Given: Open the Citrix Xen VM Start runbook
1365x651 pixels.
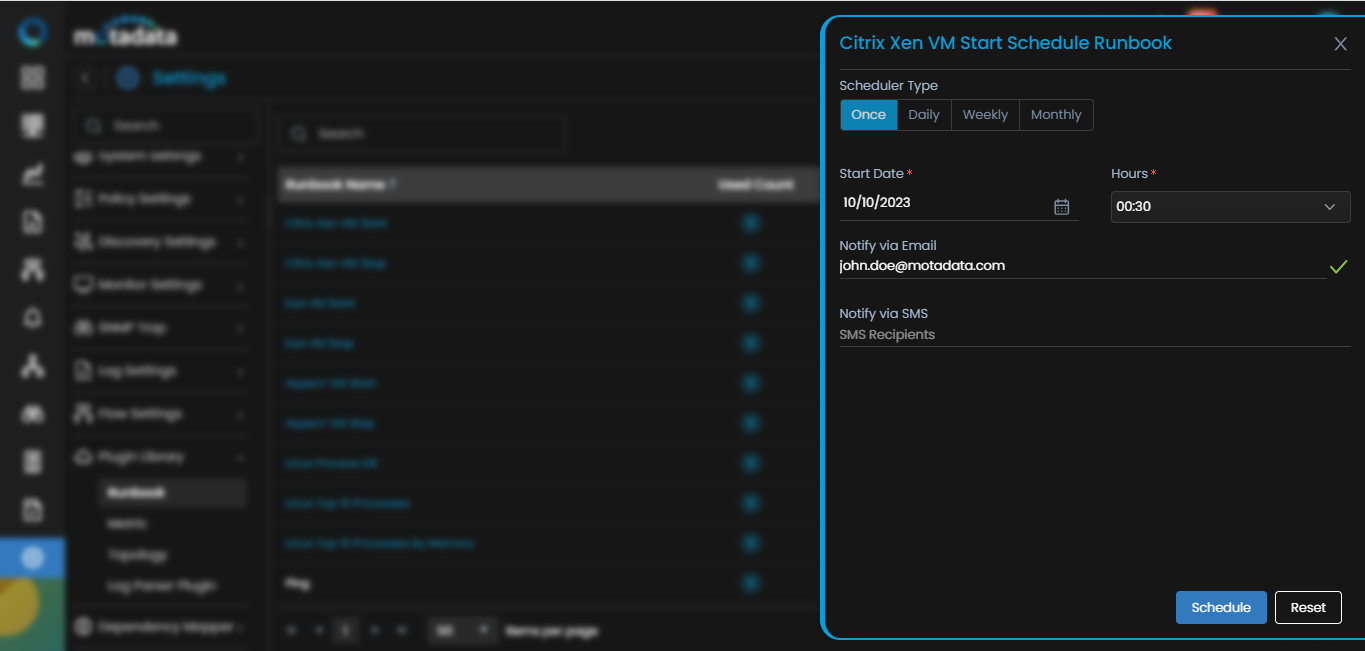Looking at the screenshot, I should 336,223.
